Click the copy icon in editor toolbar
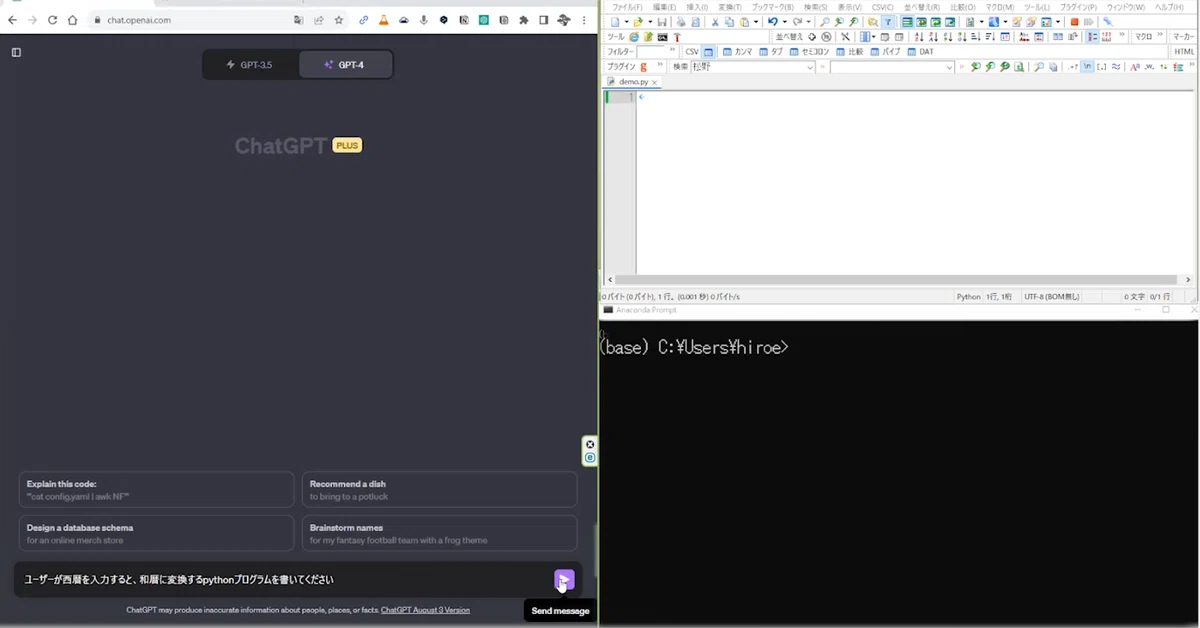This screenshot has width=1200, height=628. click(x=729, y=22)
